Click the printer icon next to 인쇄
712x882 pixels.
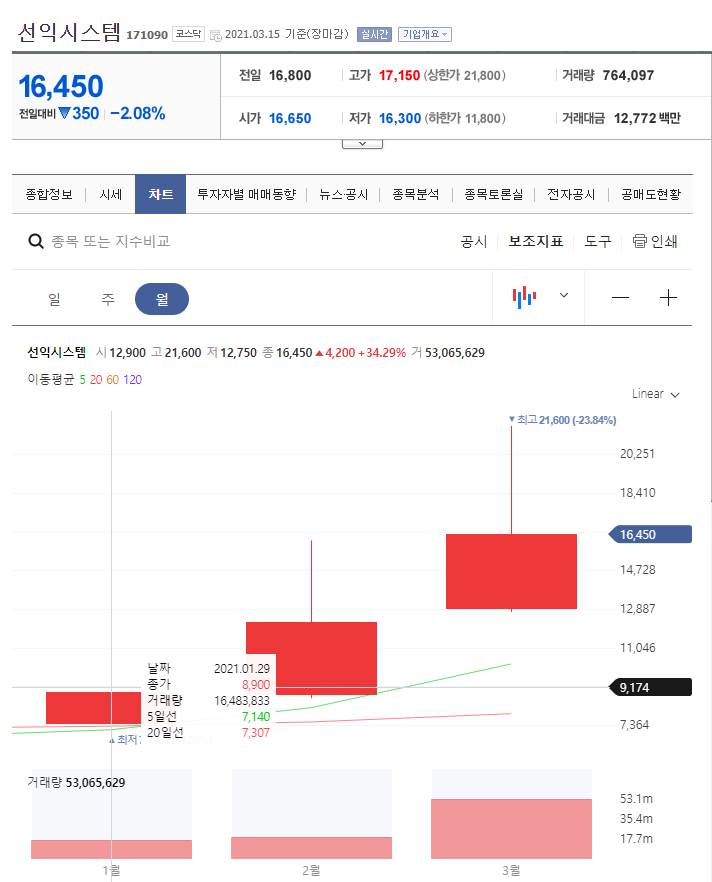(x=639, y=241)
